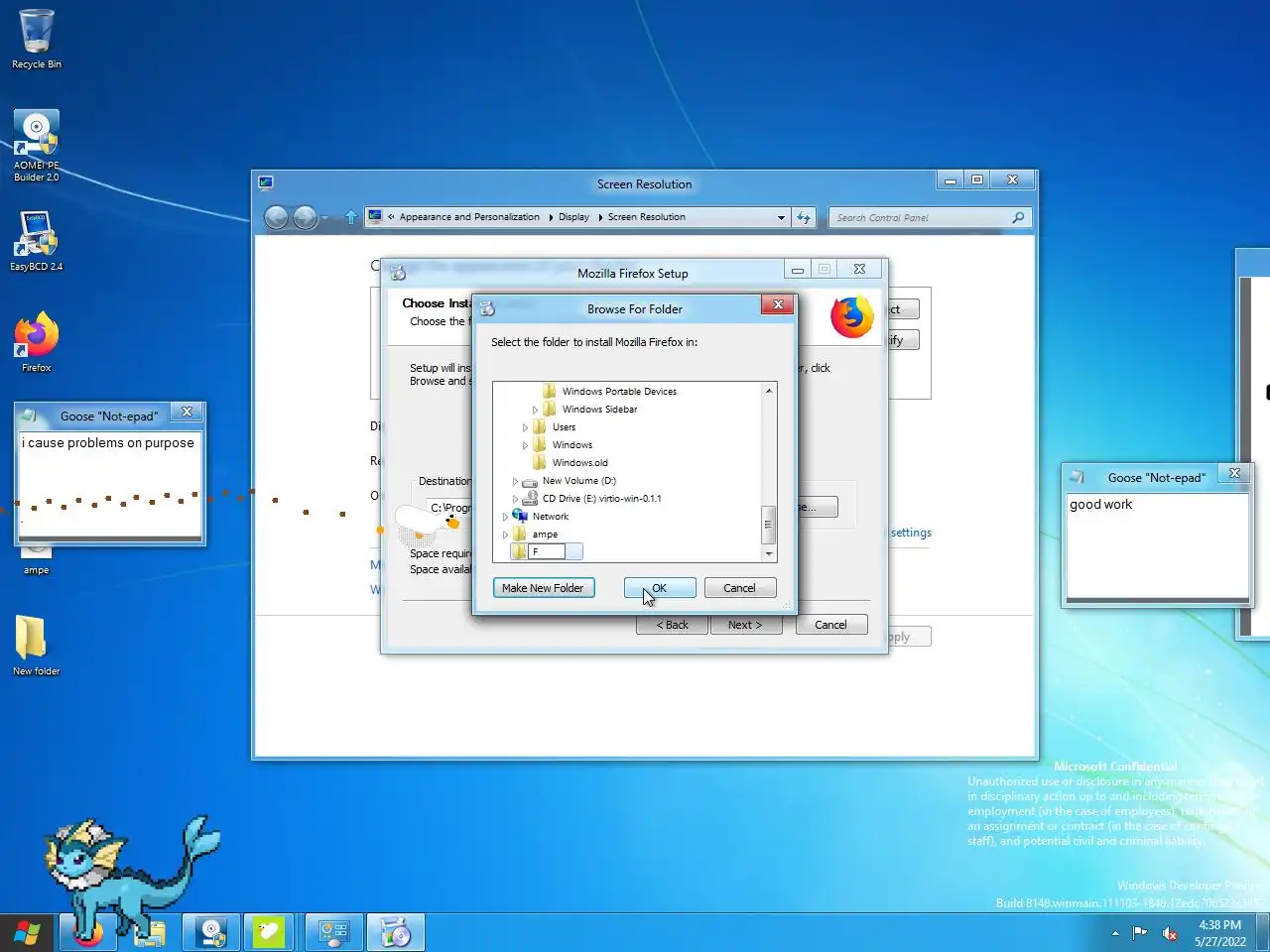Close the Browse For Folder dialog

[778, 305]
